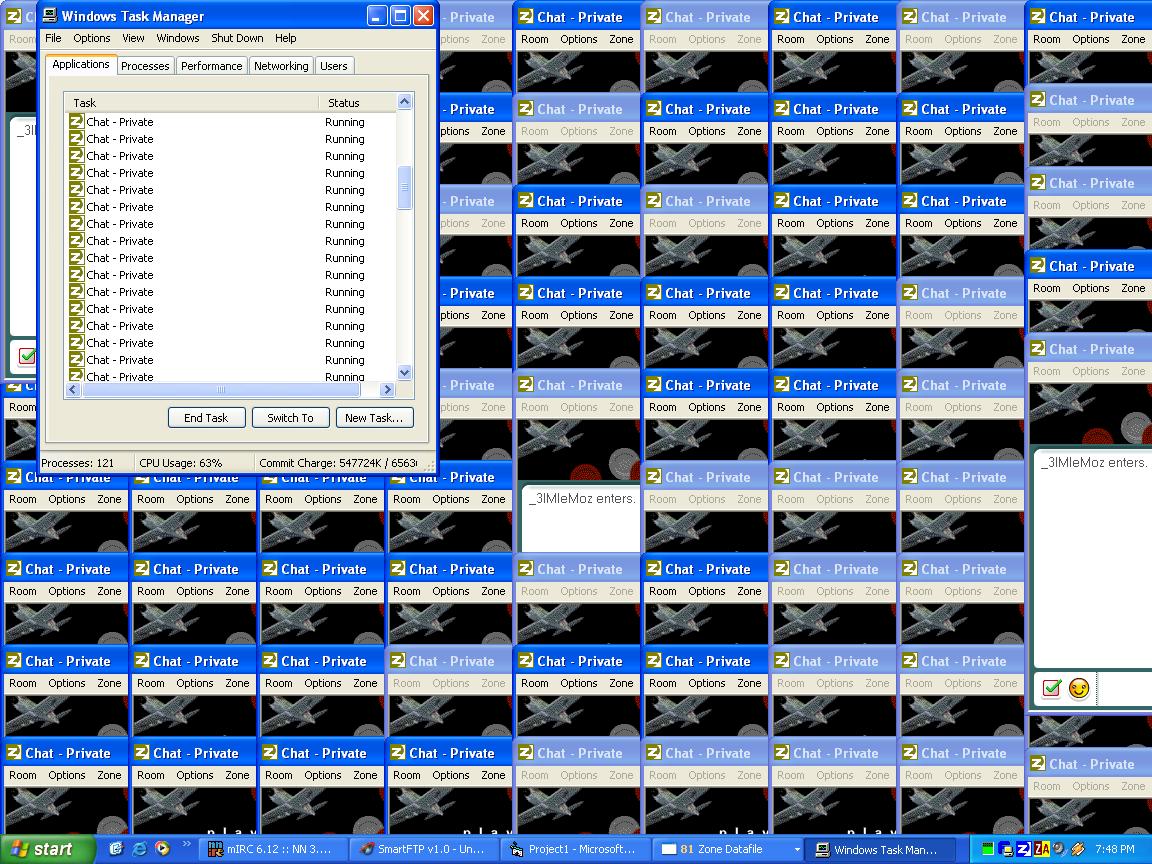The image size is (1152, 864).
Task: Click the task list scroll down arrow
Action: (404, 372)
